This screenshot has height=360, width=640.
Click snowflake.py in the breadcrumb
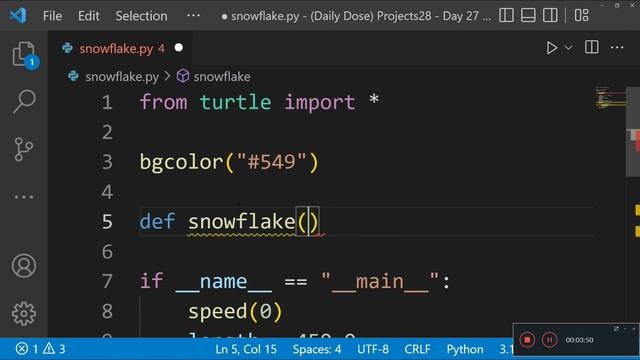click(122, 76)
